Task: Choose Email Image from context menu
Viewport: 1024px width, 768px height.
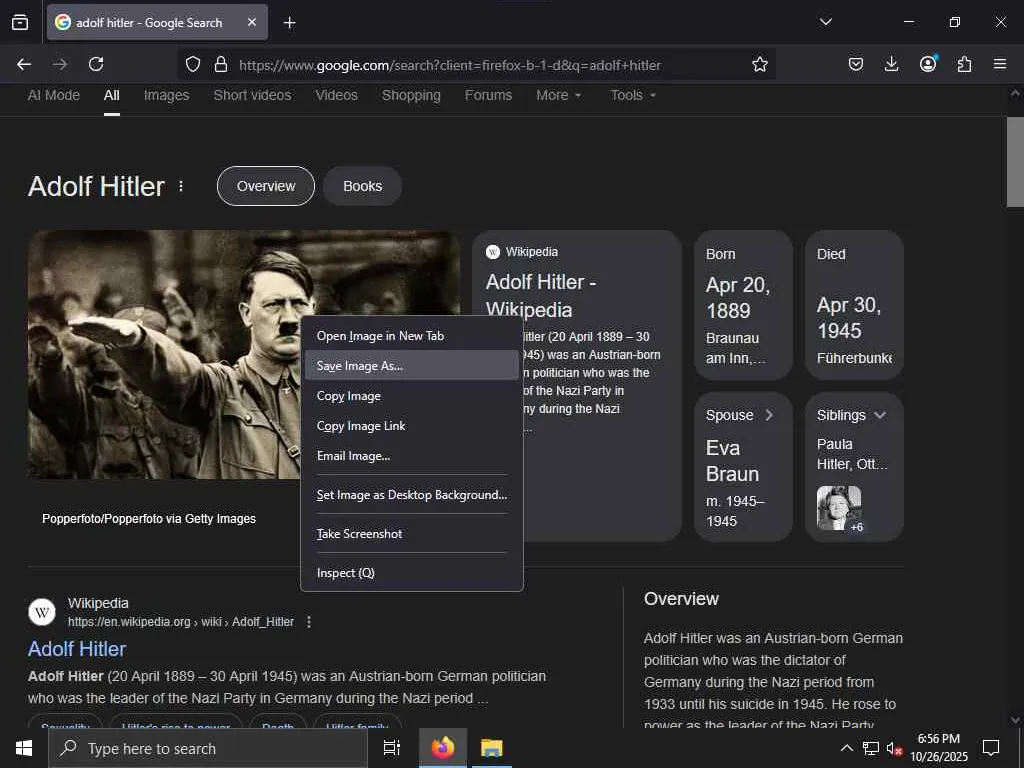Action: coord(411,456)
